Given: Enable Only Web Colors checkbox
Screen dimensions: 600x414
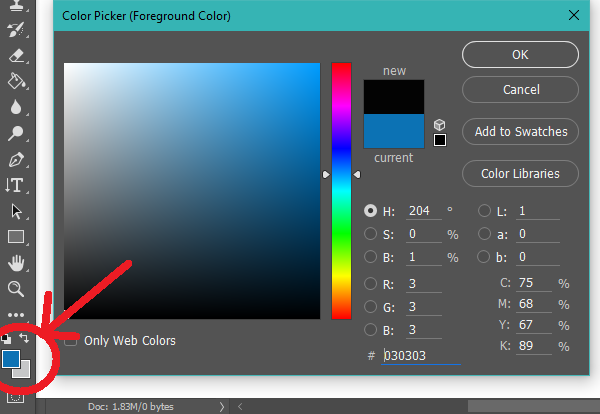Looking at the screenshot, I should 70,340.
